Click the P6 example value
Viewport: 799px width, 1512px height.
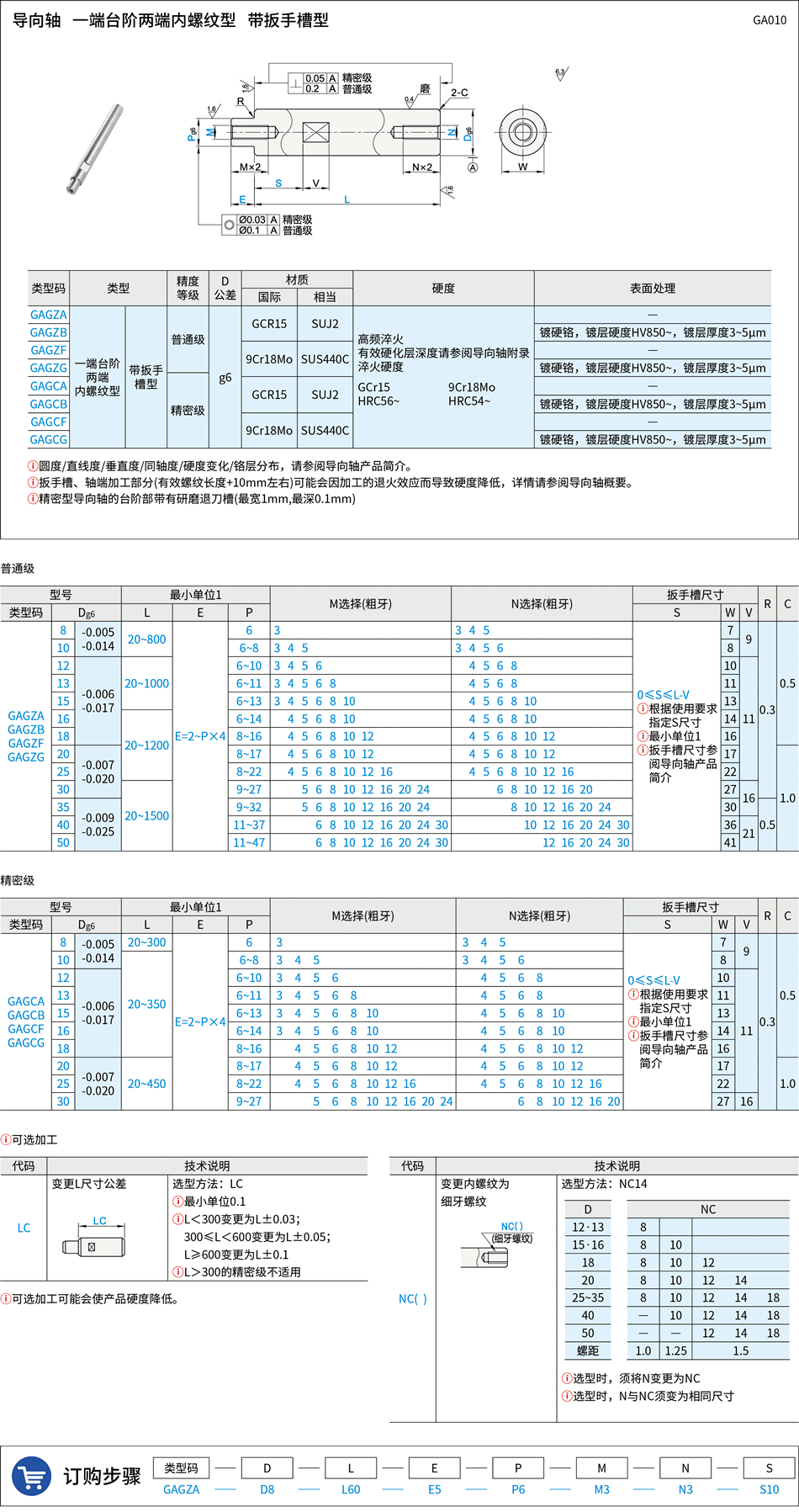point(518,1489)
